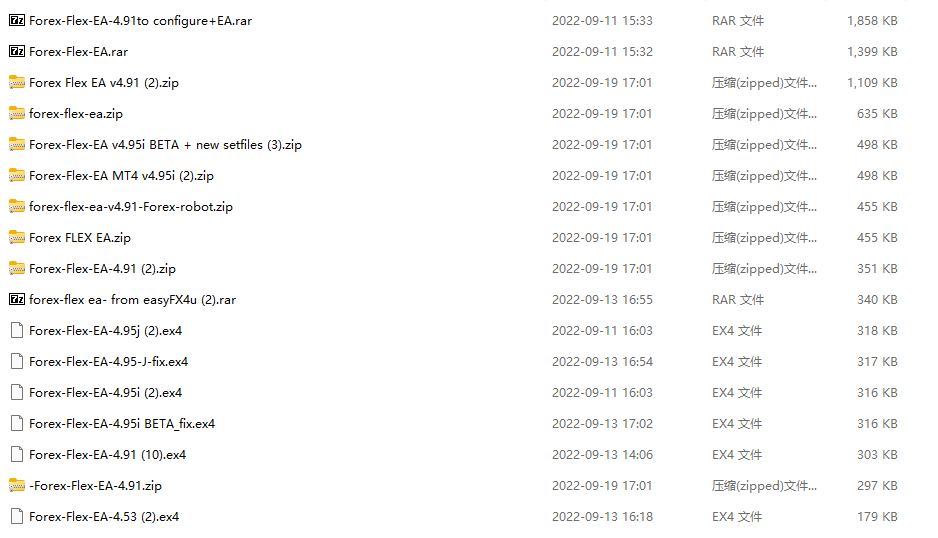Click file icon beside Forex-Flex-EA-4.53 (2).ex4

[x=17, y=516]
